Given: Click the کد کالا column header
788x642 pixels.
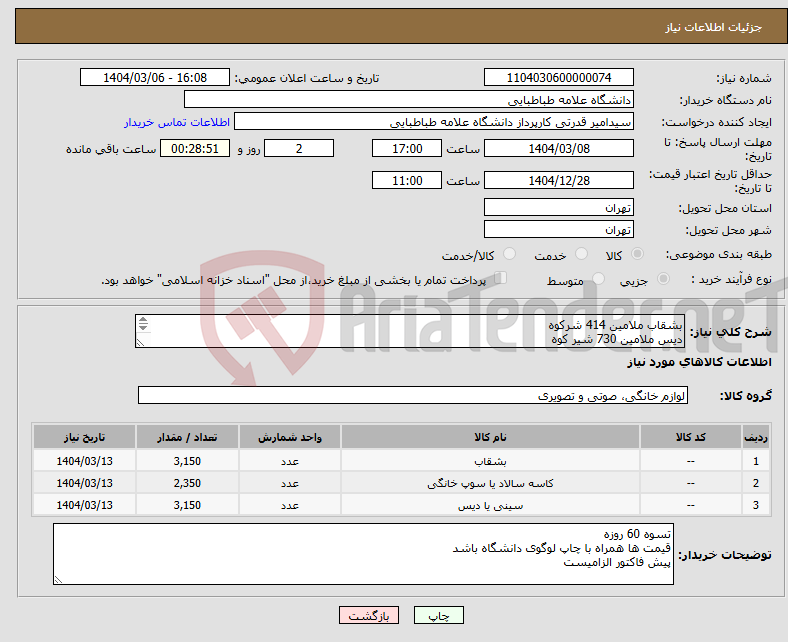Looking at the screenshot, I should (691, 437).
